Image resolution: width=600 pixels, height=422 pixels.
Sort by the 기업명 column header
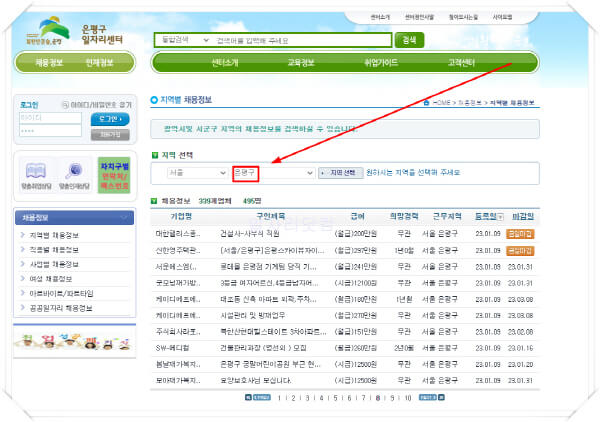pos(181,217)
